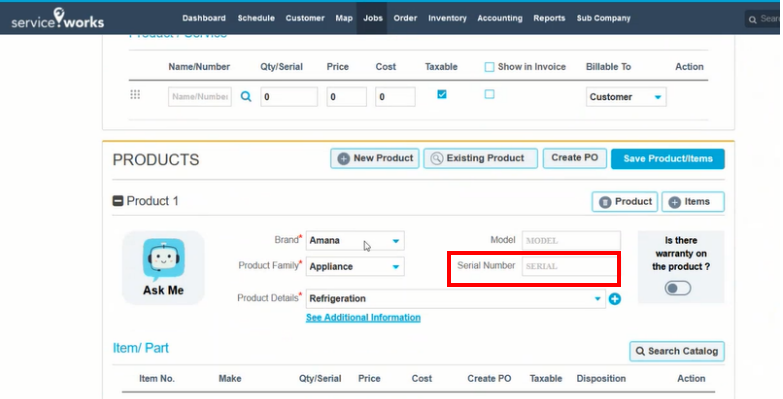Screen dimensions: 783x399
Task: Click Save Product/Items
Action: point(668,158)
